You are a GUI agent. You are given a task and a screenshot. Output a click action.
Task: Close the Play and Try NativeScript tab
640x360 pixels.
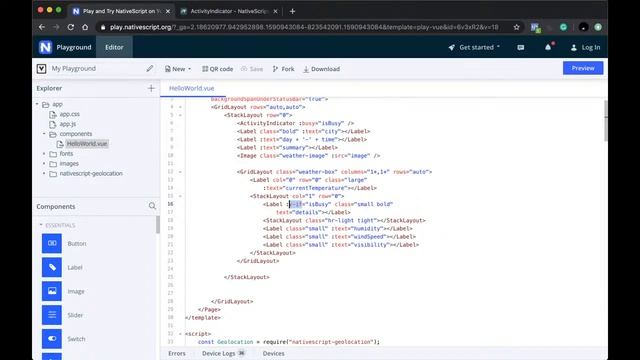coord(168,11)
